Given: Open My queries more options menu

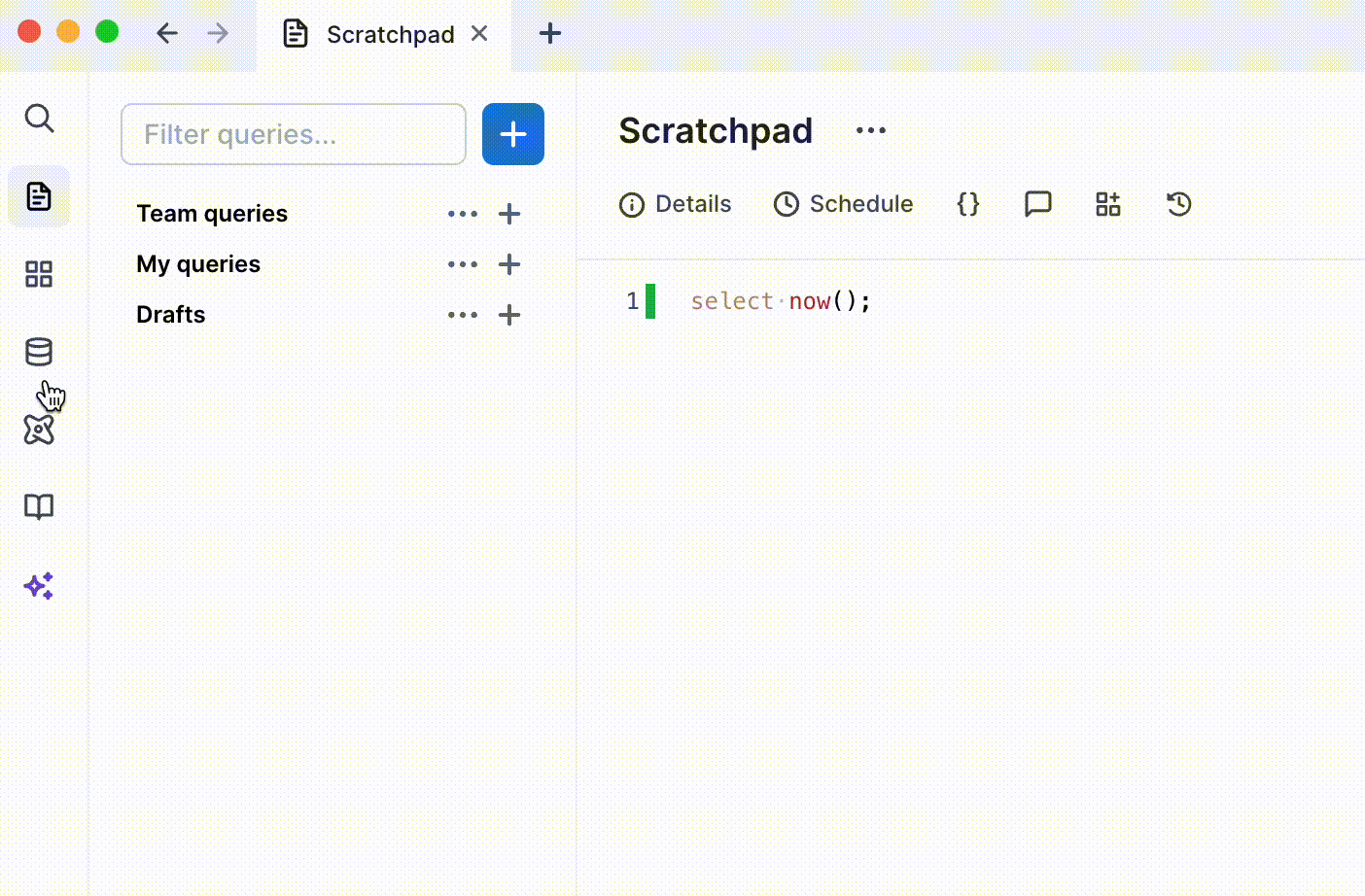Looking at the screenshot, I should (463, 264).
